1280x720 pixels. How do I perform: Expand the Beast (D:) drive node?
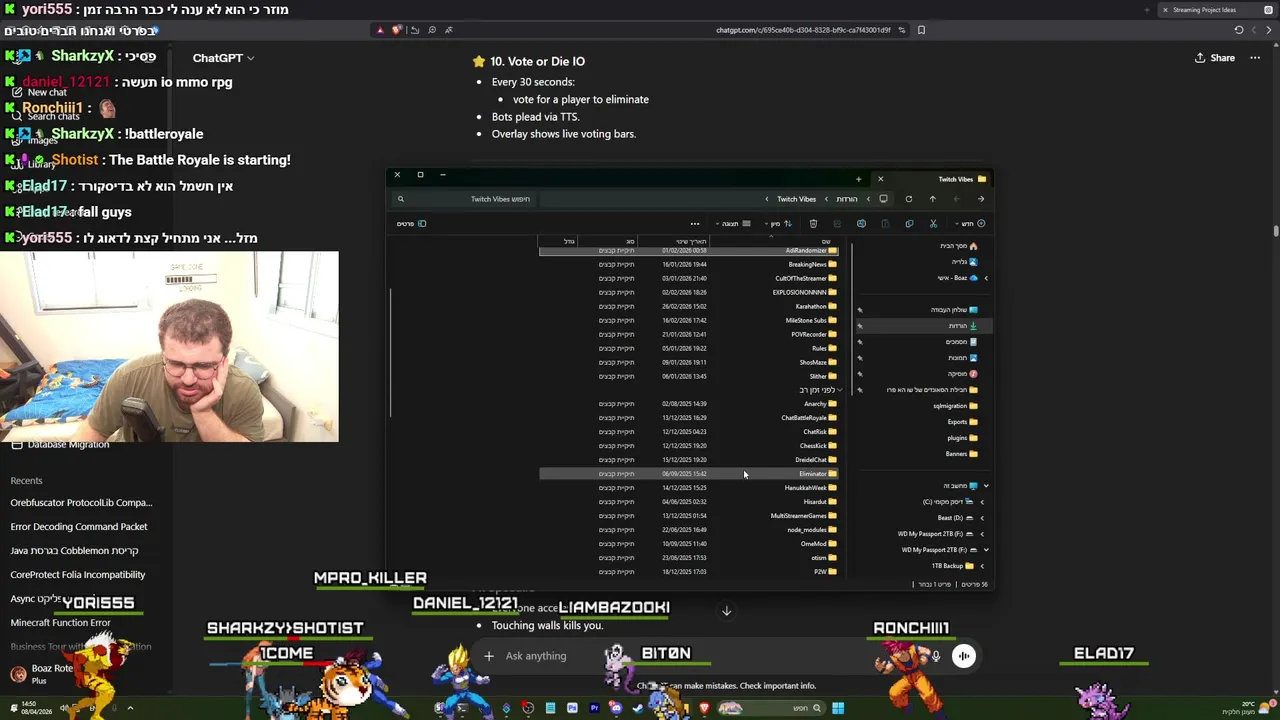[x=982, y=518]
